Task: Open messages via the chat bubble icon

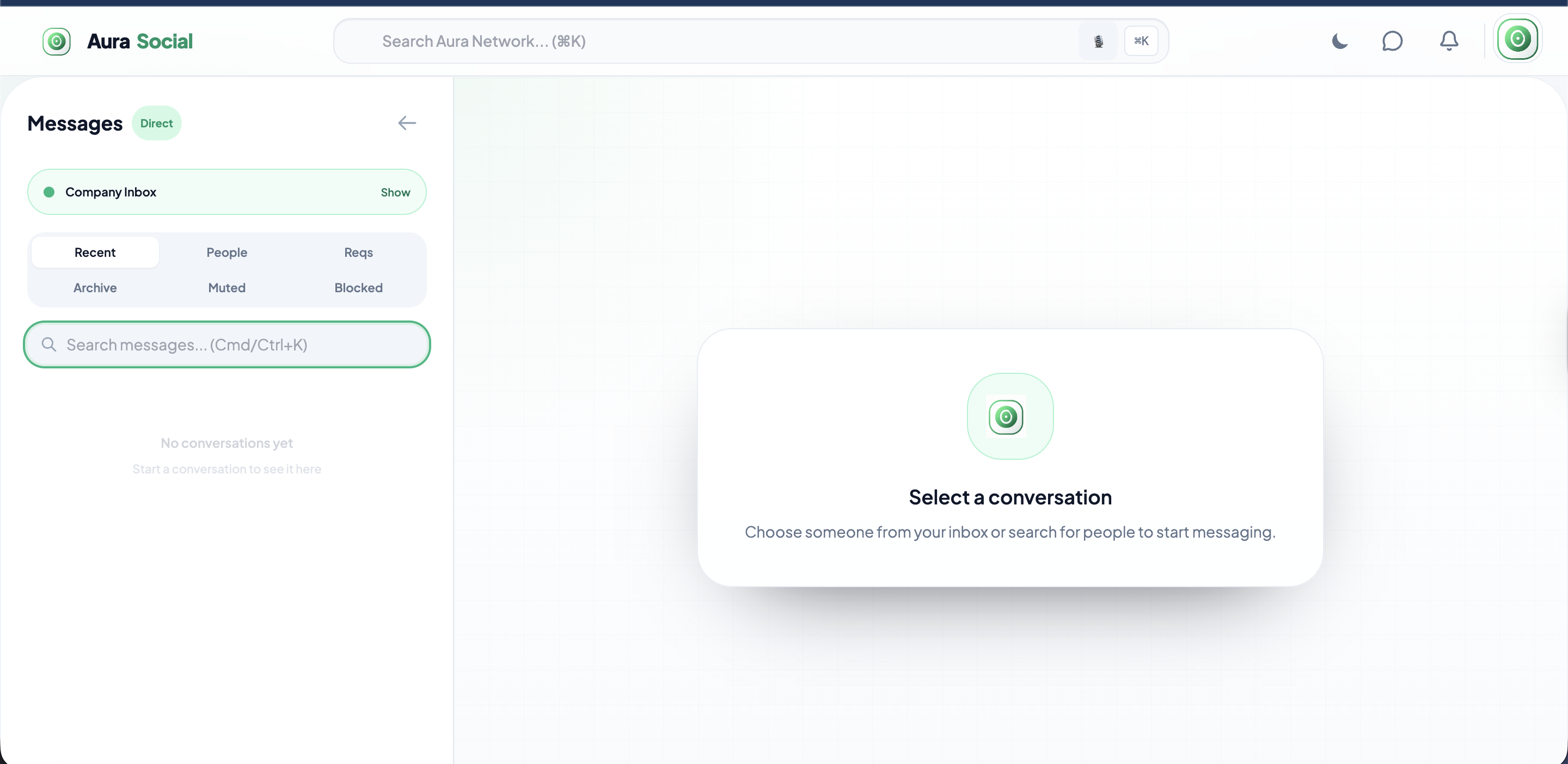Action: point(1393,41)
